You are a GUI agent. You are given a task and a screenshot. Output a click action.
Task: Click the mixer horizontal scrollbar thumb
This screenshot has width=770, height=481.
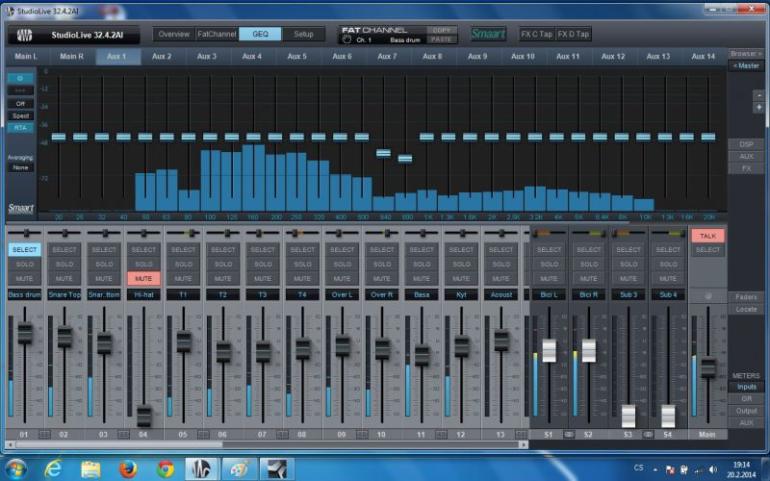click(x=119, y=445)
